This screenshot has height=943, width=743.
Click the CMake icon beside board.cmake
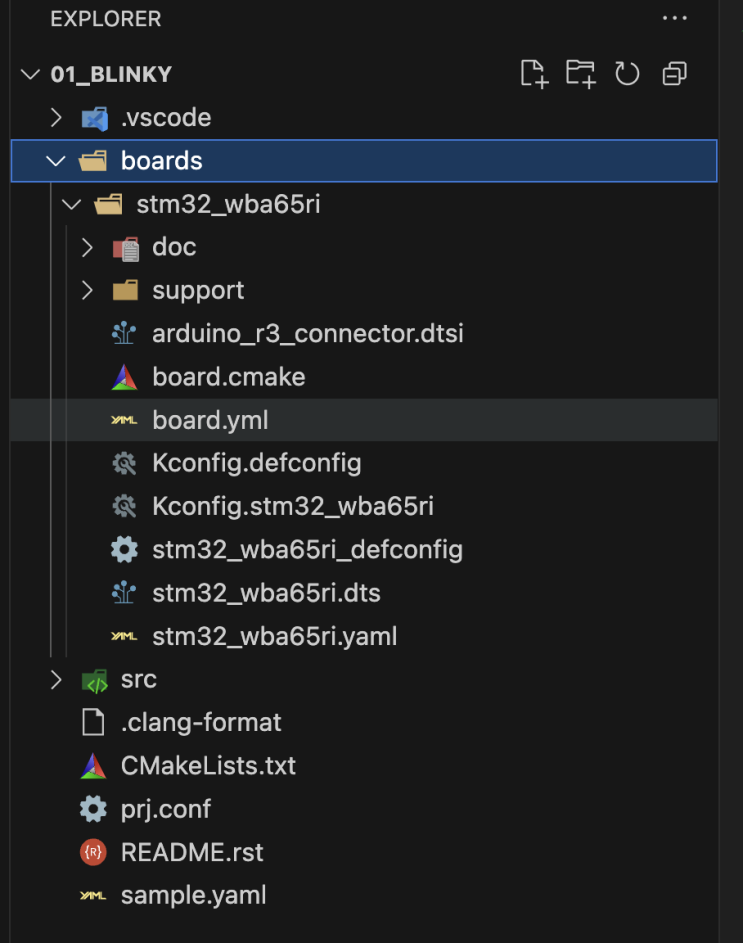[x=124, y=377]
